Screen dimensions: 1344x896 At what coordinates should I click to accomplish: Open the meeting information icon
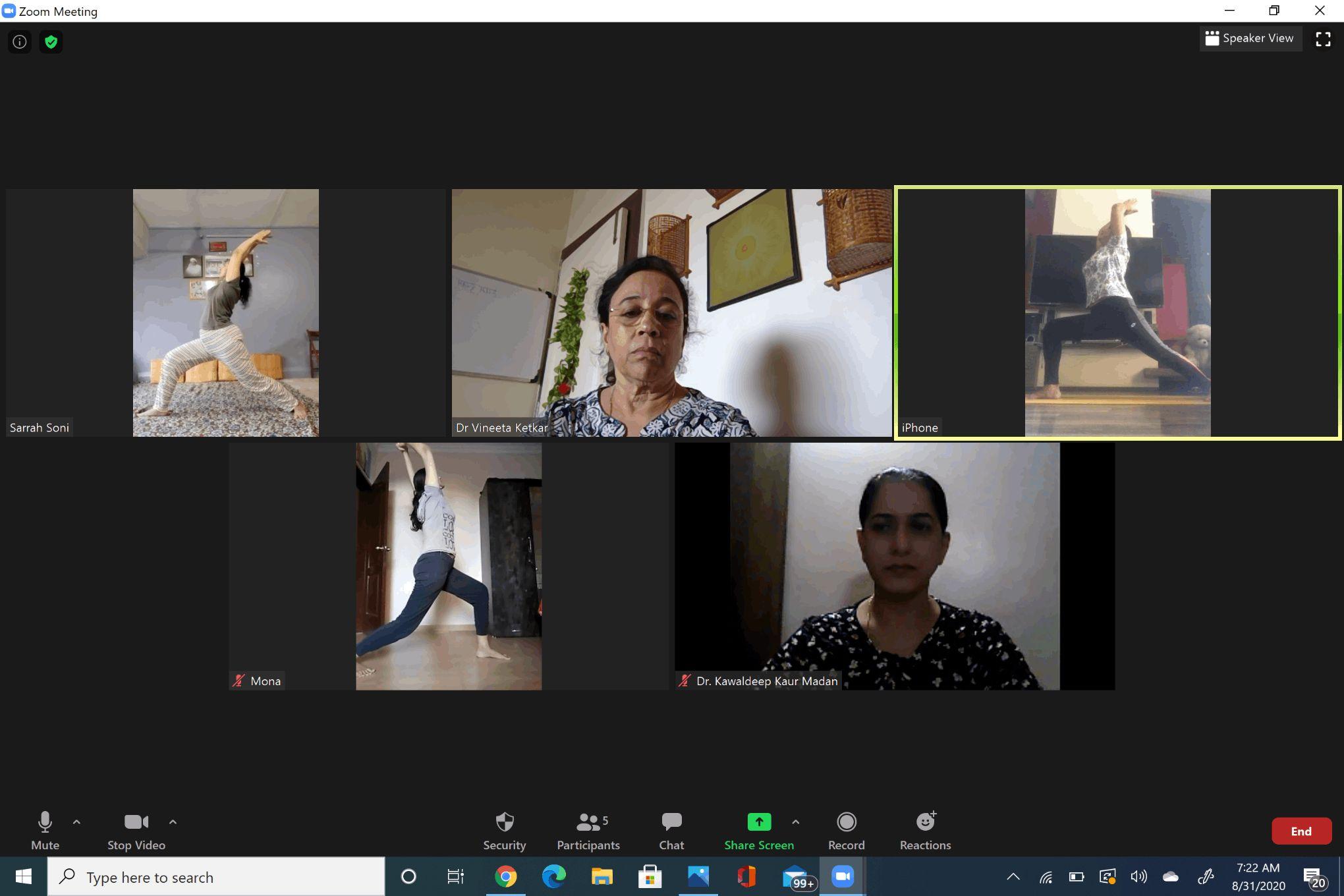tap(20, 42)
